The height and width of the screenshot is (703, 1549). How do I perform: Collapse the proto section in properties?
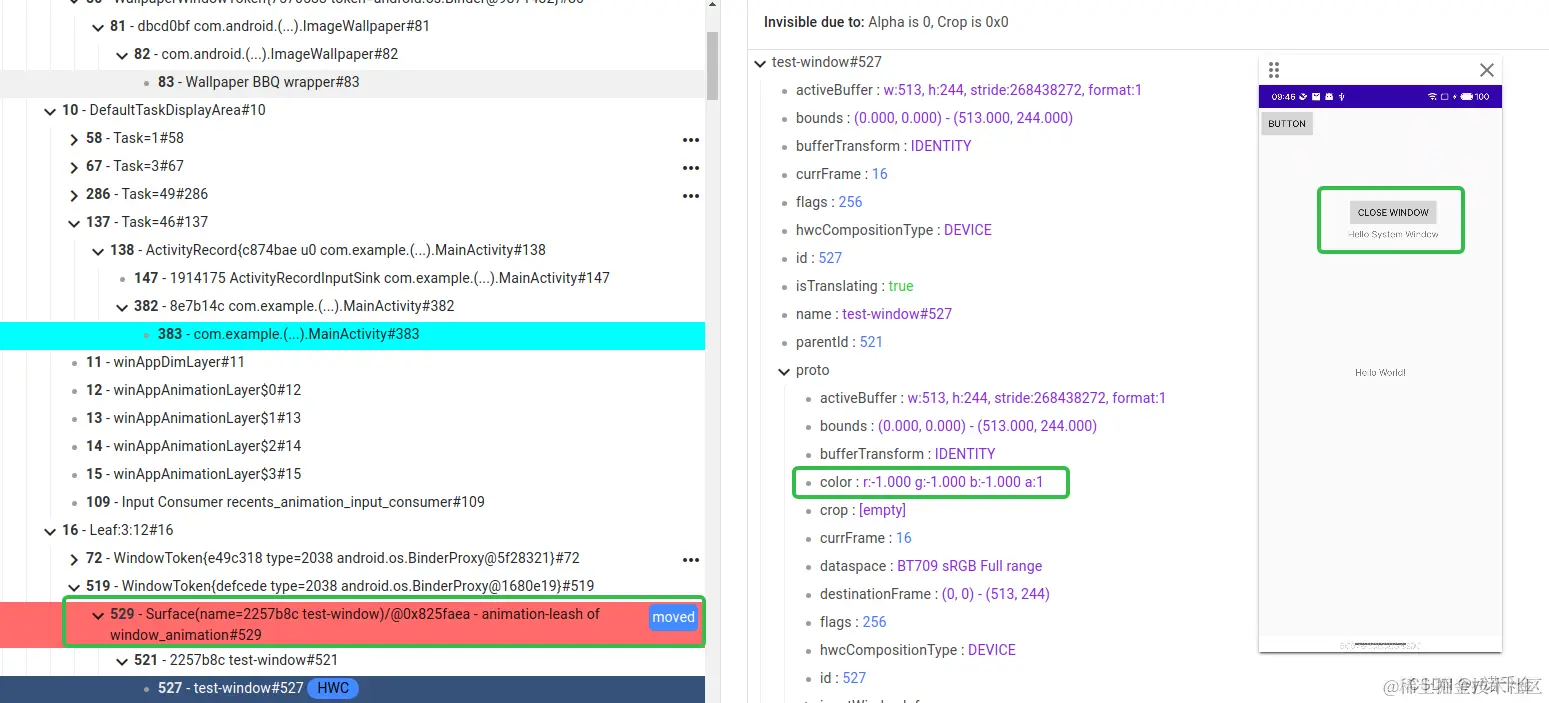tap(784, 371)
